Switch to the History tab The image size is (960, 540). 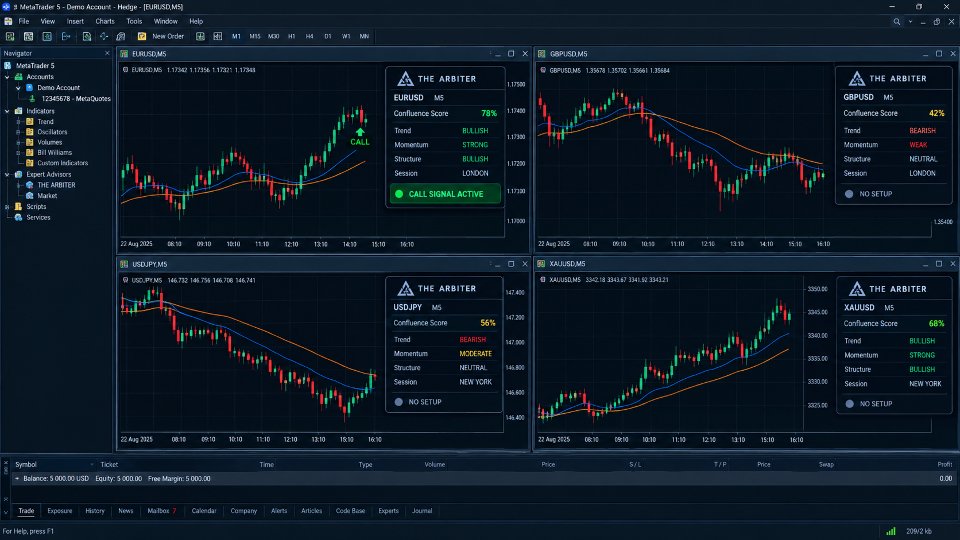pyautogui.click(x=95, y=511)
